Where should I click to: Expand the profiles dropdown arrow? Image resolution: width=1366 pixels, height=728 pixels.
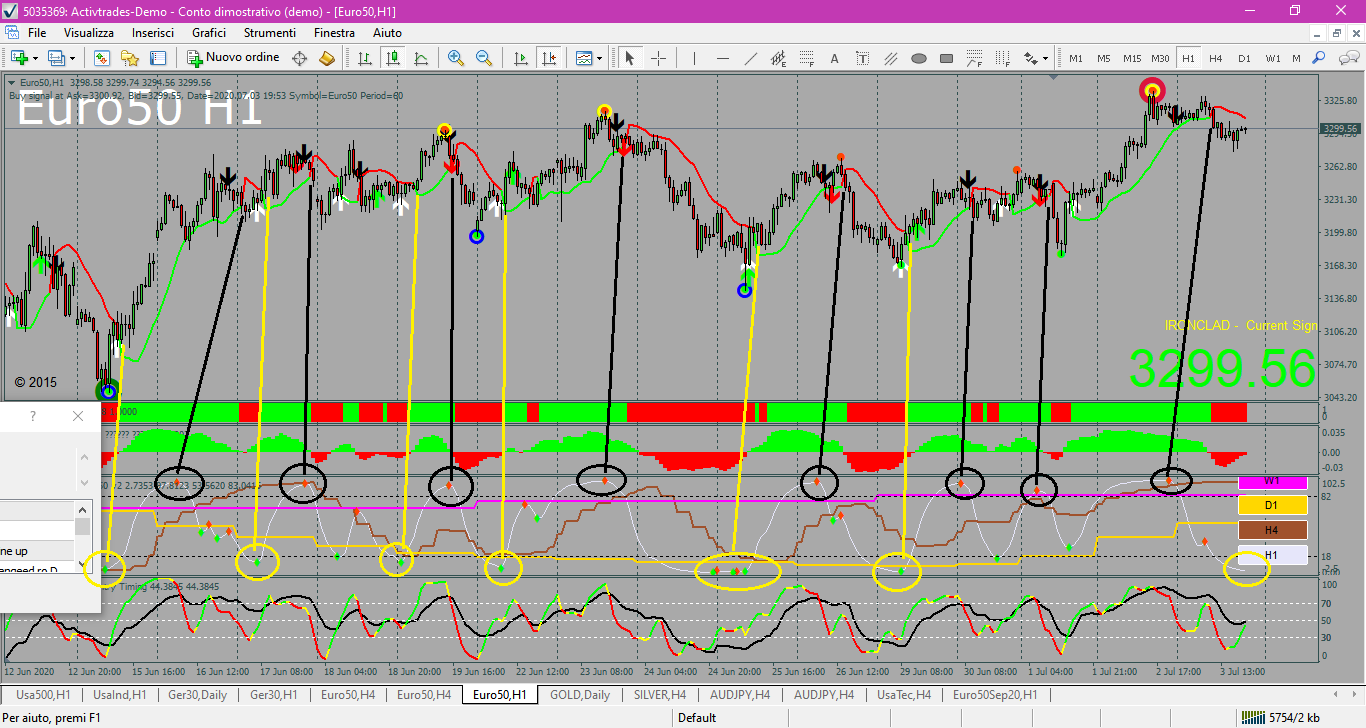(x=73, y=58)
